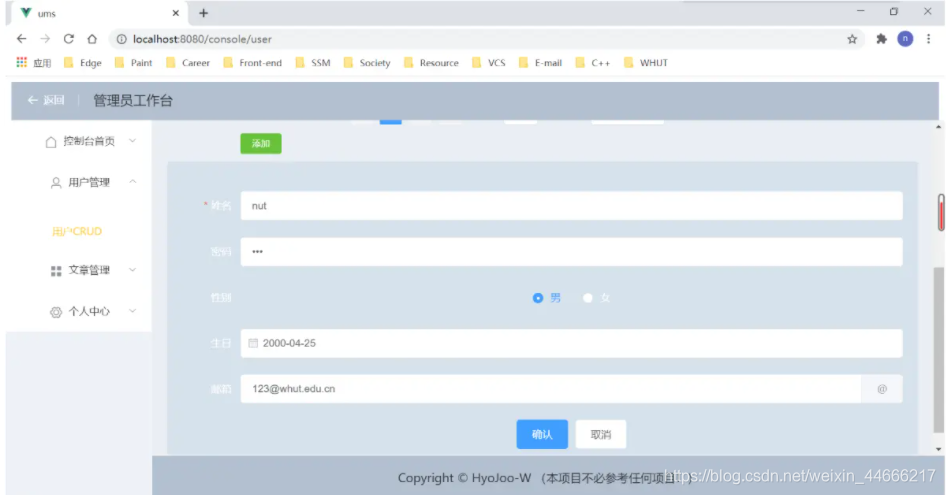Viewport: 946px width, 495px height.
Task: Click the site info icon in address bar
Action: [x=121, y=39]
